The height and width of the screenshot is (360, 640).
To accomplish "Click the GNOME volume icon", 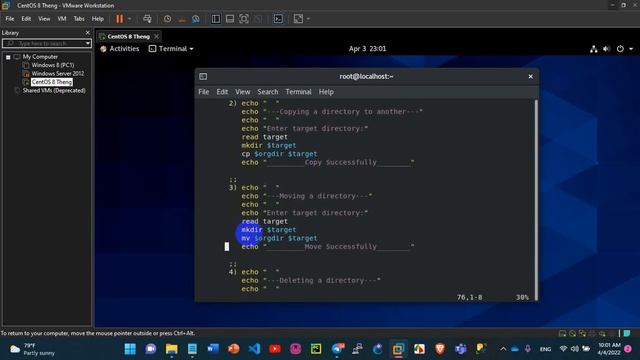I will click(x=607, y=49).
